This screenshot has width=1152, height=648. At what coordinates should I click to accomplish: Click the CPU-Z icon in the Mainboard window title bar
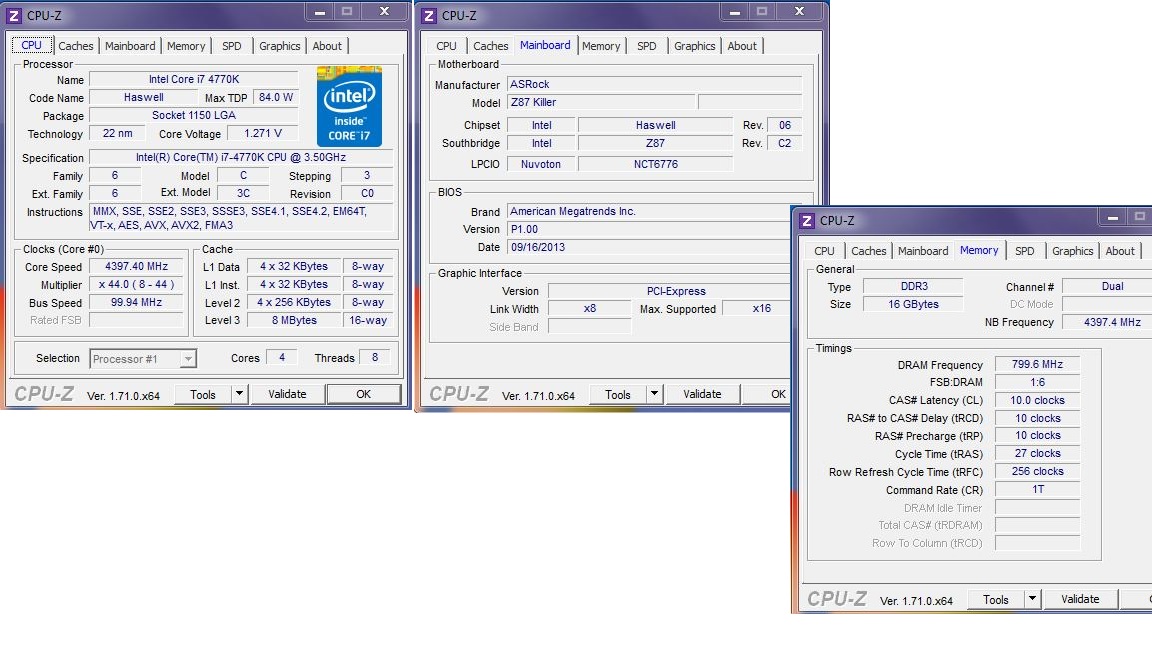tap(430, 15)
